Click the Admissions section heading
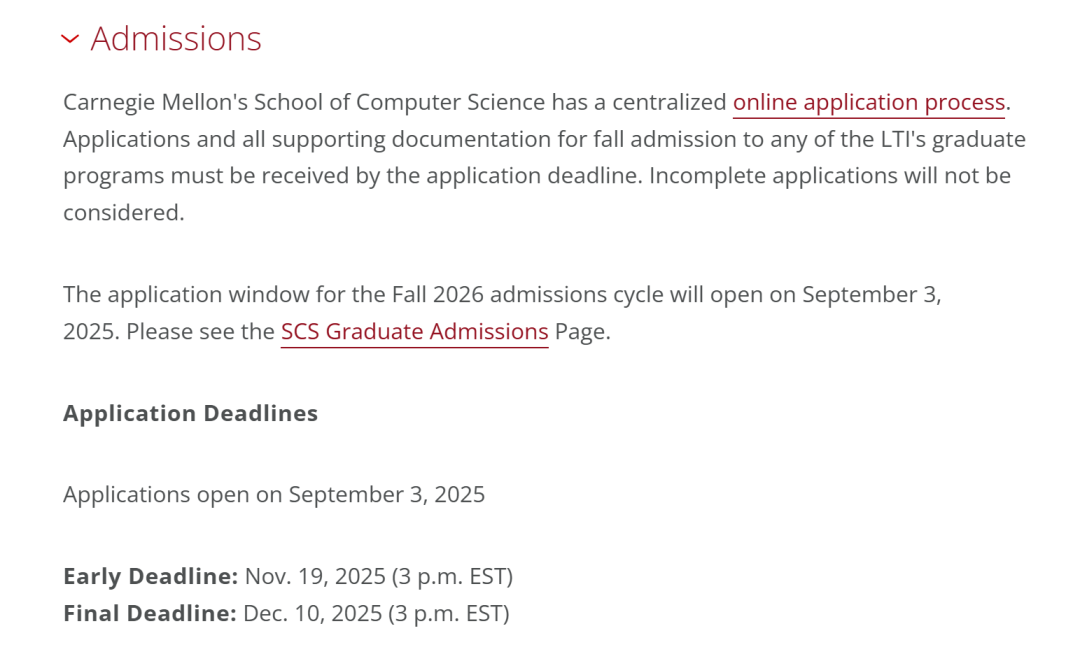This screenshot has width=1080, height=654. pyautogui.click(x=176, y=39)
